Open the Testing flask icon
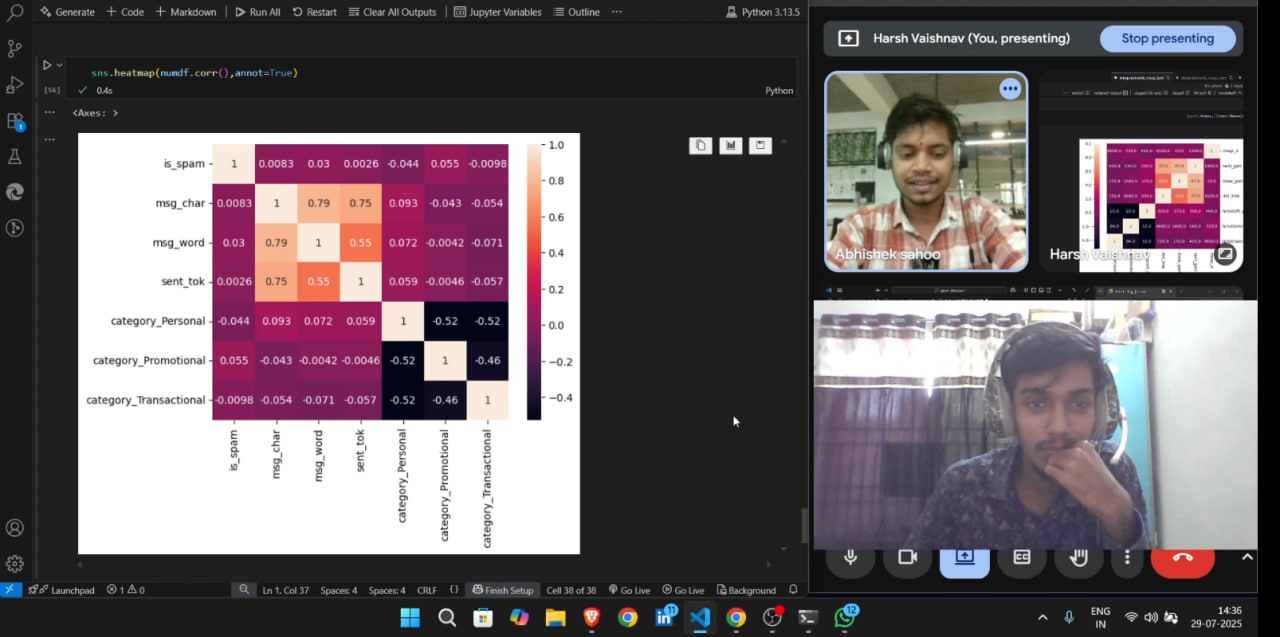This screenshot has height=637, width=1280. click(15, 156)
